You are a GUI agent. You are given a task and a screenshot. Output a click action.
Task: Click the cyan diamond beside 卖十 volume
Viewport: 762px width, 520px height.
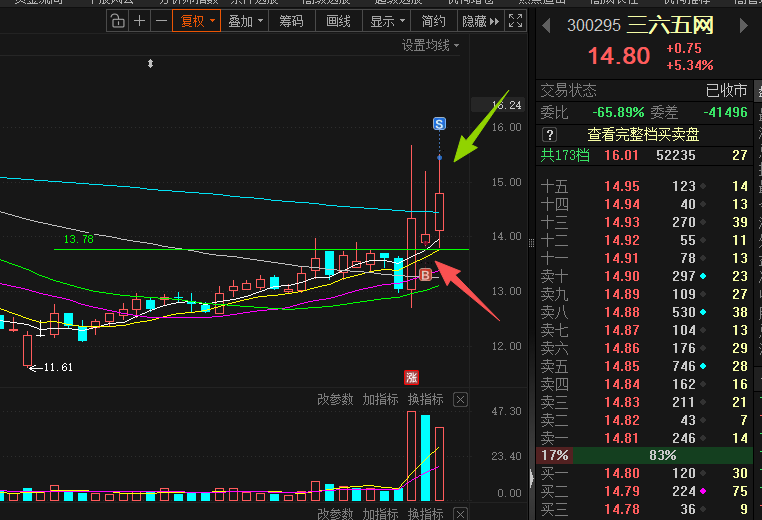tap(703, 276)
